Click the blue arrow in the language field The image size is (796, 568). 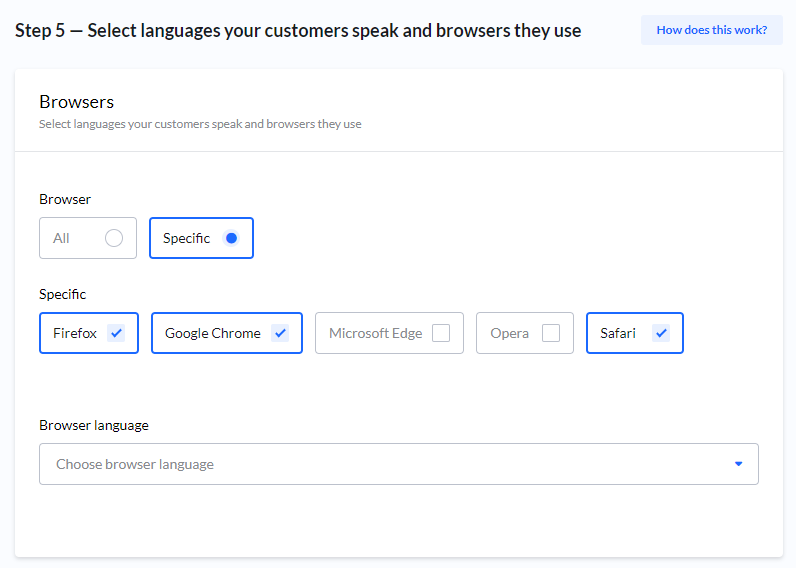coord(738,464)
